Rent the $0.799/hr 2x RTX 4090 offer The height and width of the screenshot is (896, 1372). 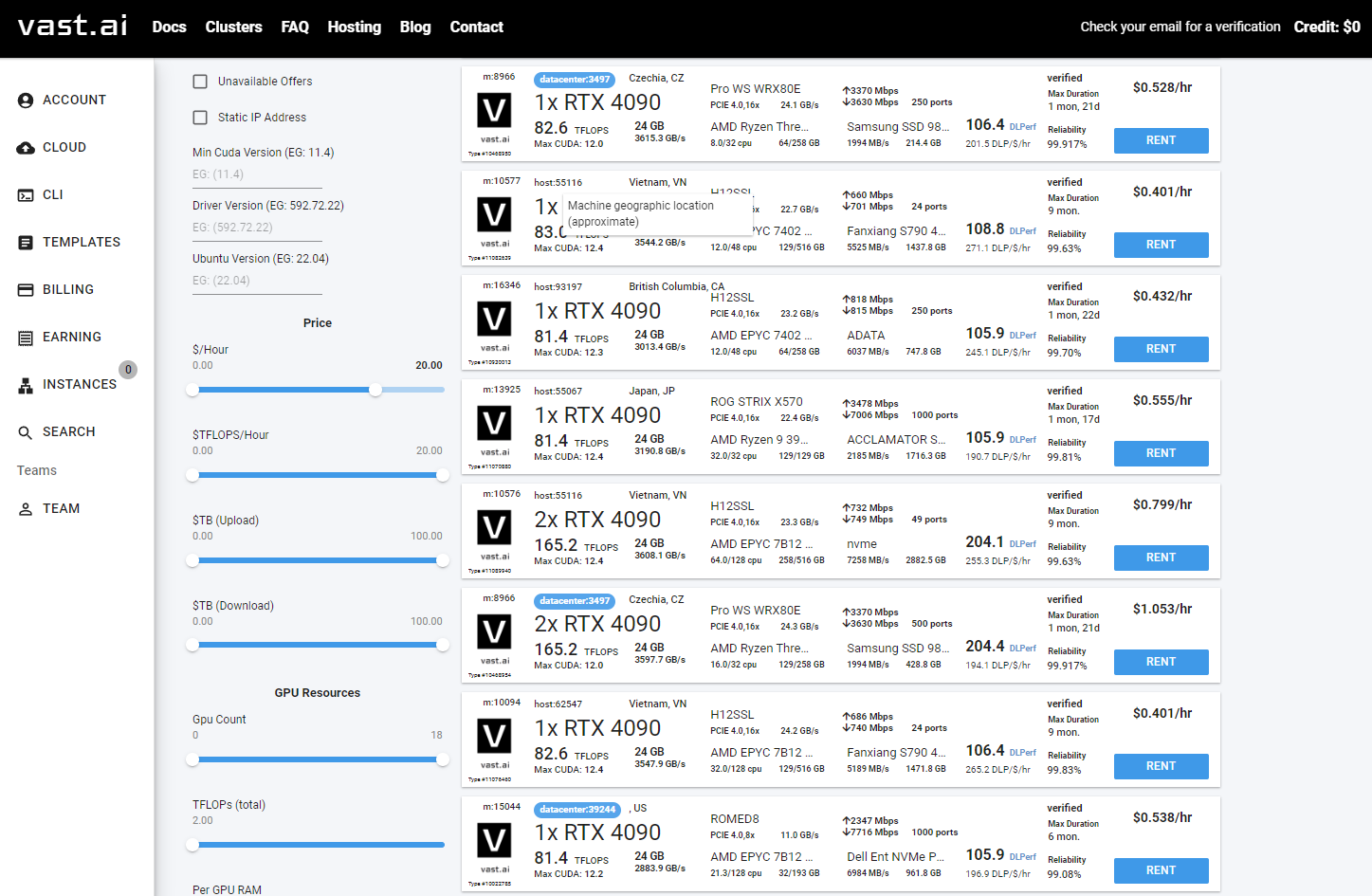(x=1161, y=558)
